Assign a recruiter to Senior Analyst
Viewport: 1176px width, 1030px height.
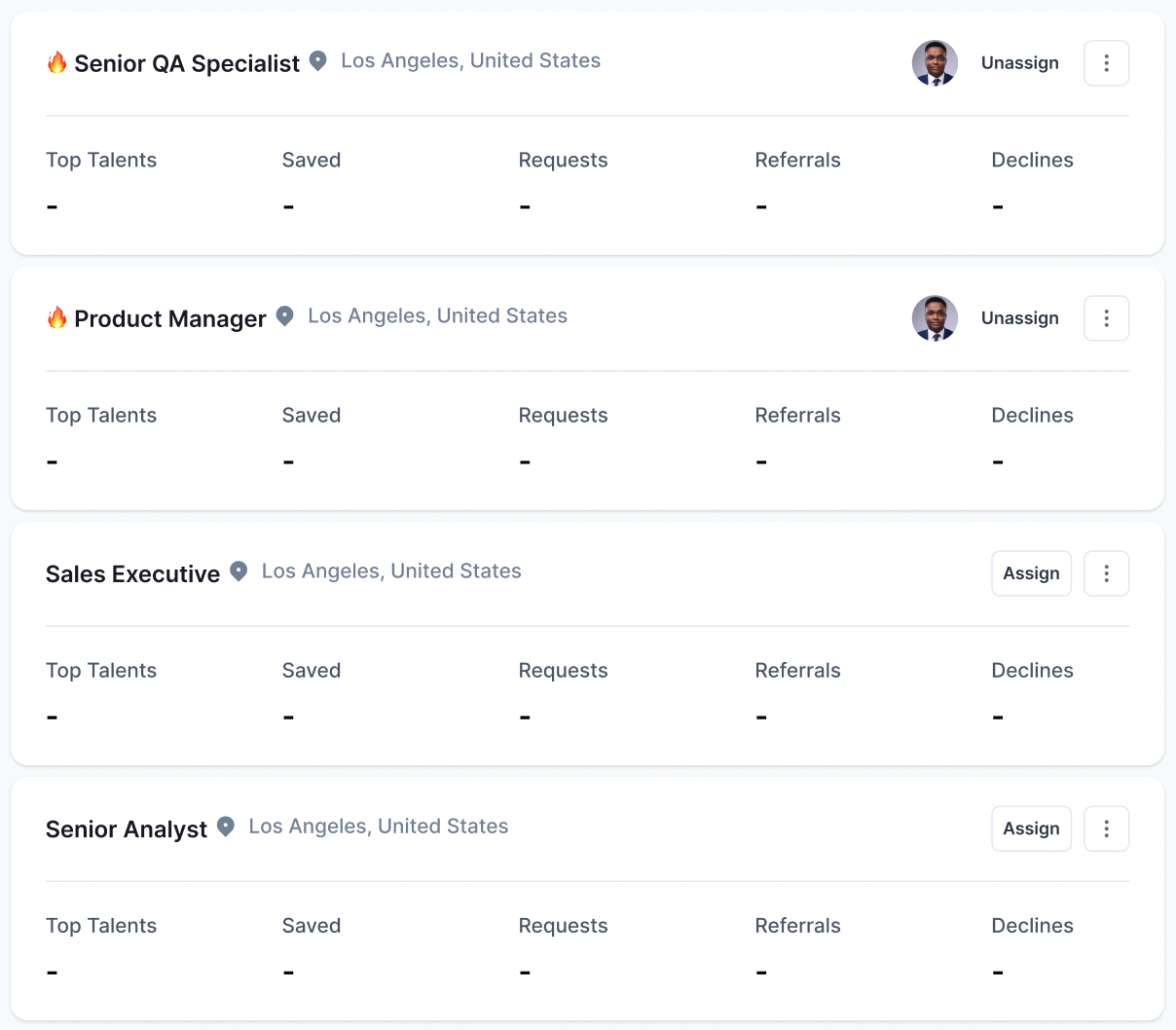(x=1031, y=828)
